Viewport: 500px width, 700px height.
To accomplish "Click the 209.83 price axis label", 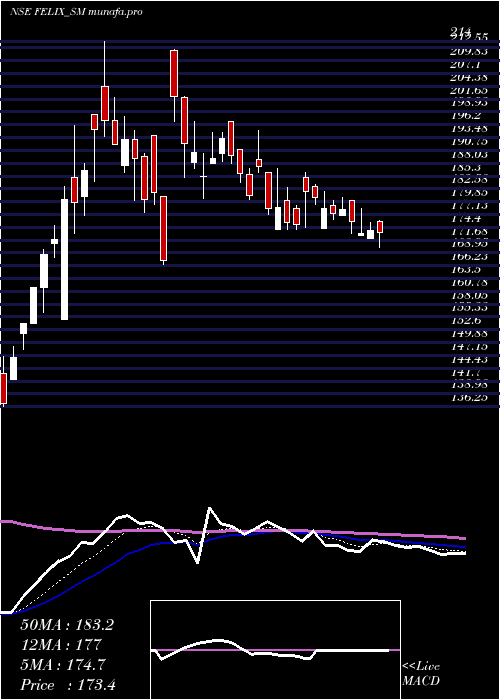I will (x=468, y=51).
